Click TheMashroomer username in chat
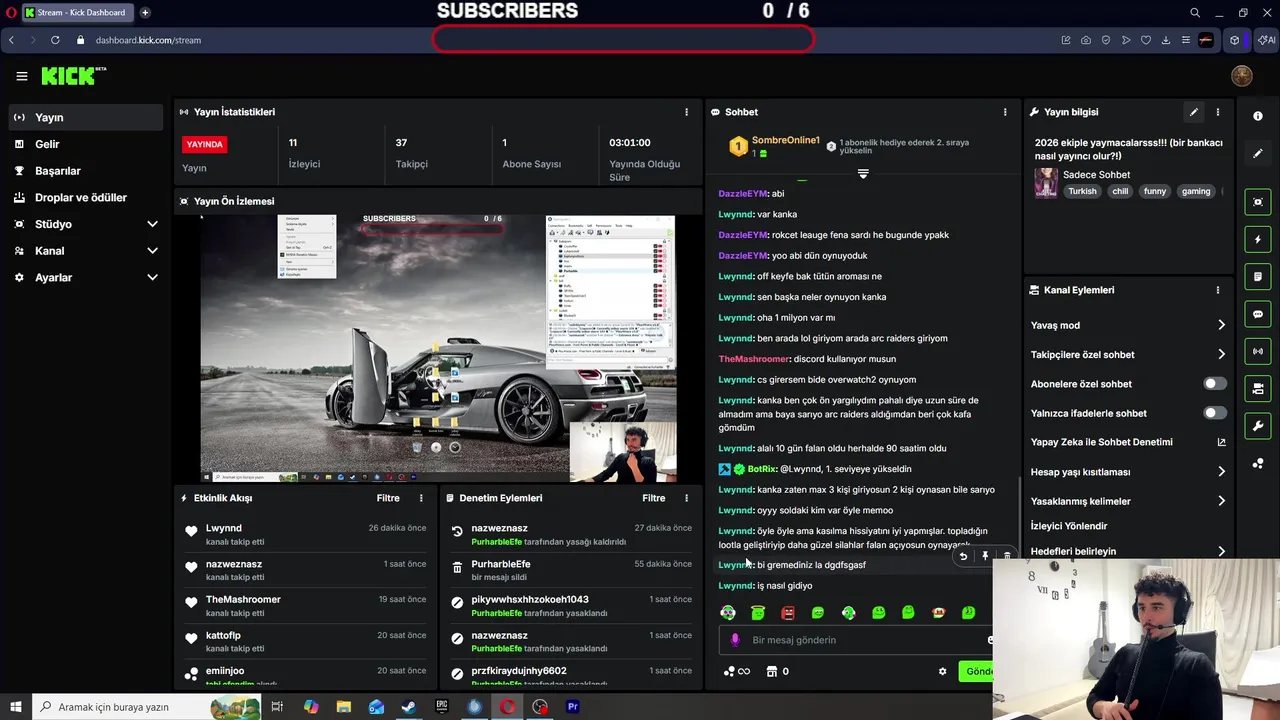Viewport: 1280px width, 720px height. [754, 359]
